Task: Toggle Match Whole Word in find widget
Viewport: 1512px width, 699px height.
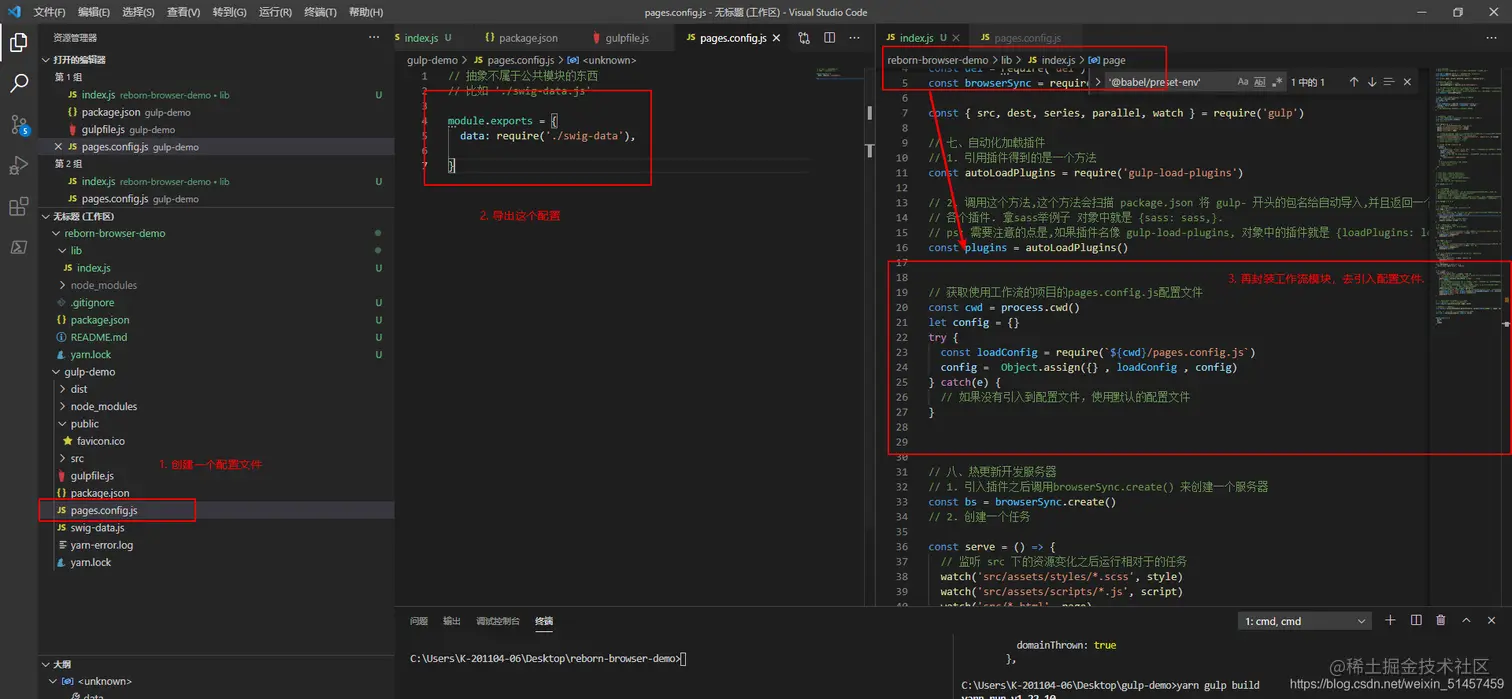Action: [x=1260, y=82]
